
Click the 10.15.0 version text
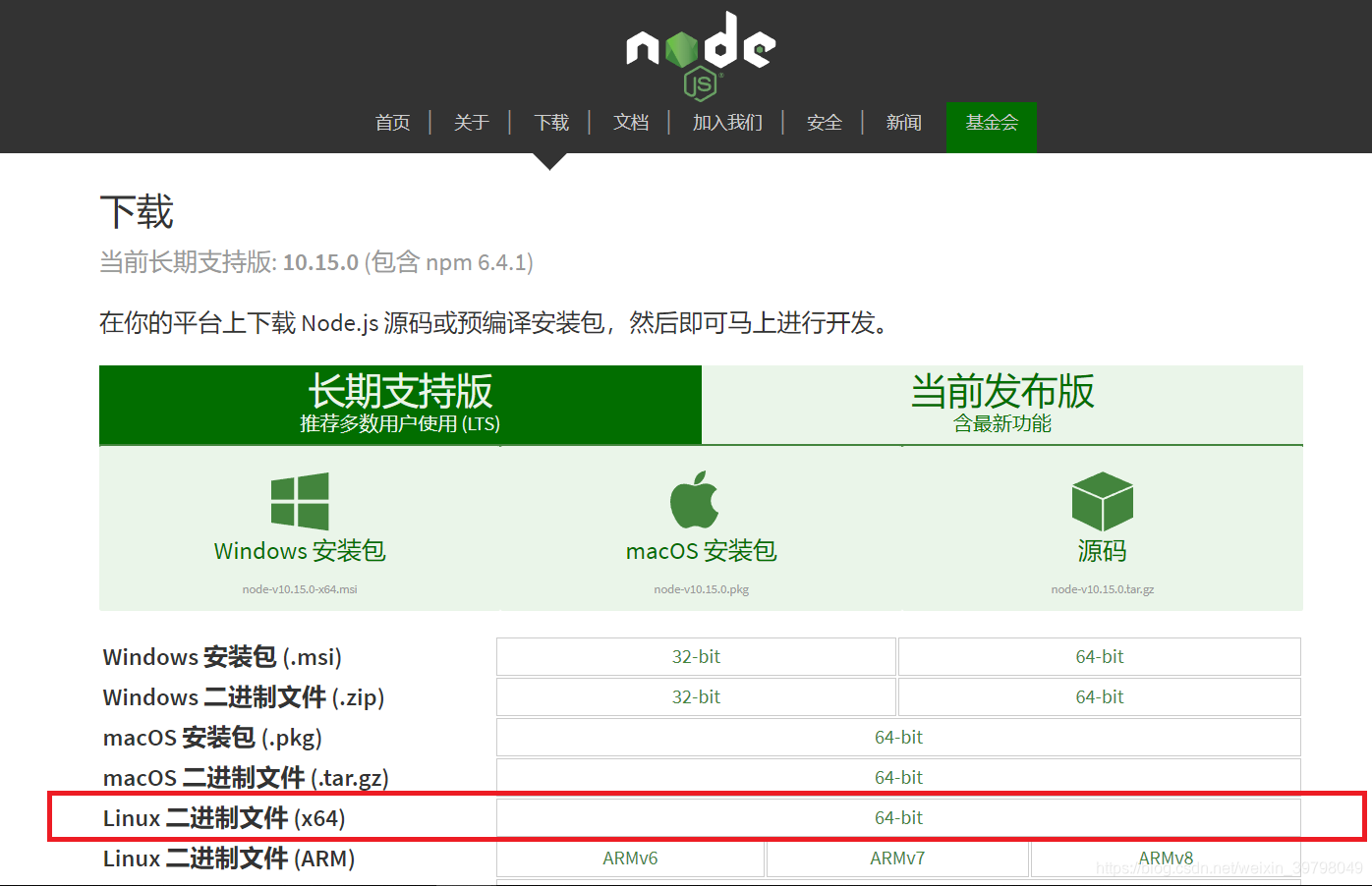click(x=320, y=263)
